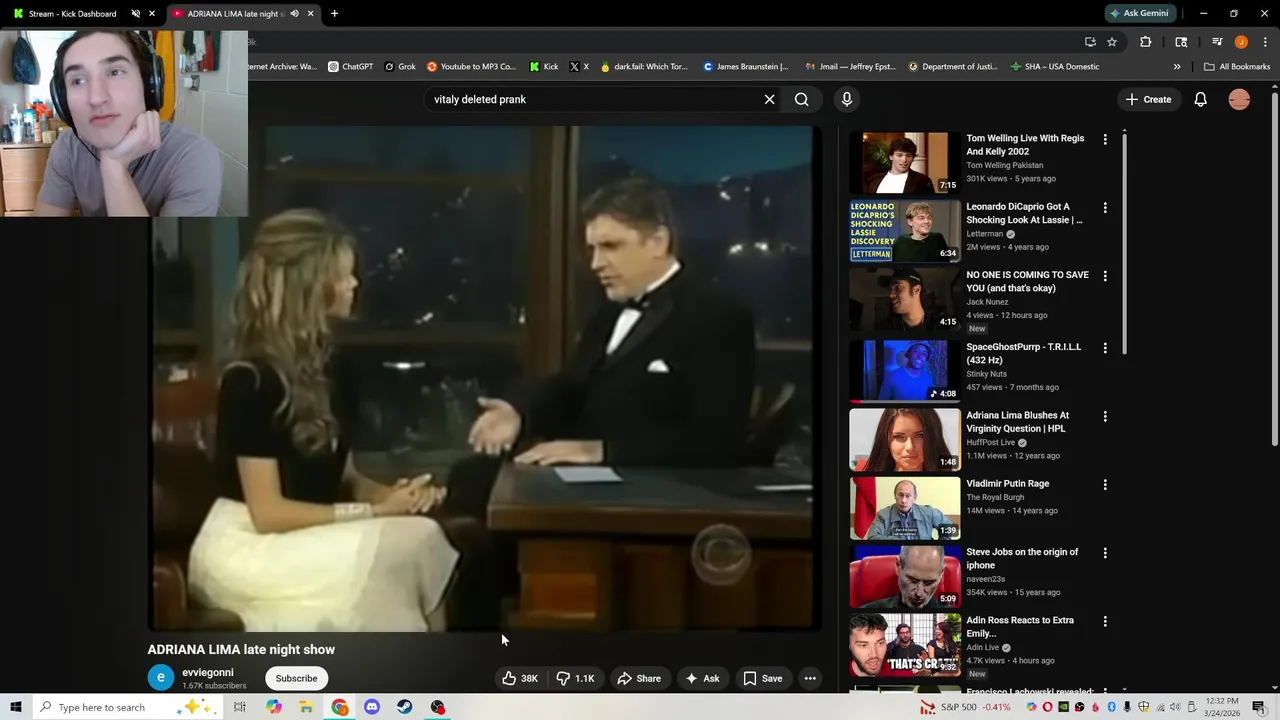Open options menu for SpaceGhostPurrp video

(1105, 347)
